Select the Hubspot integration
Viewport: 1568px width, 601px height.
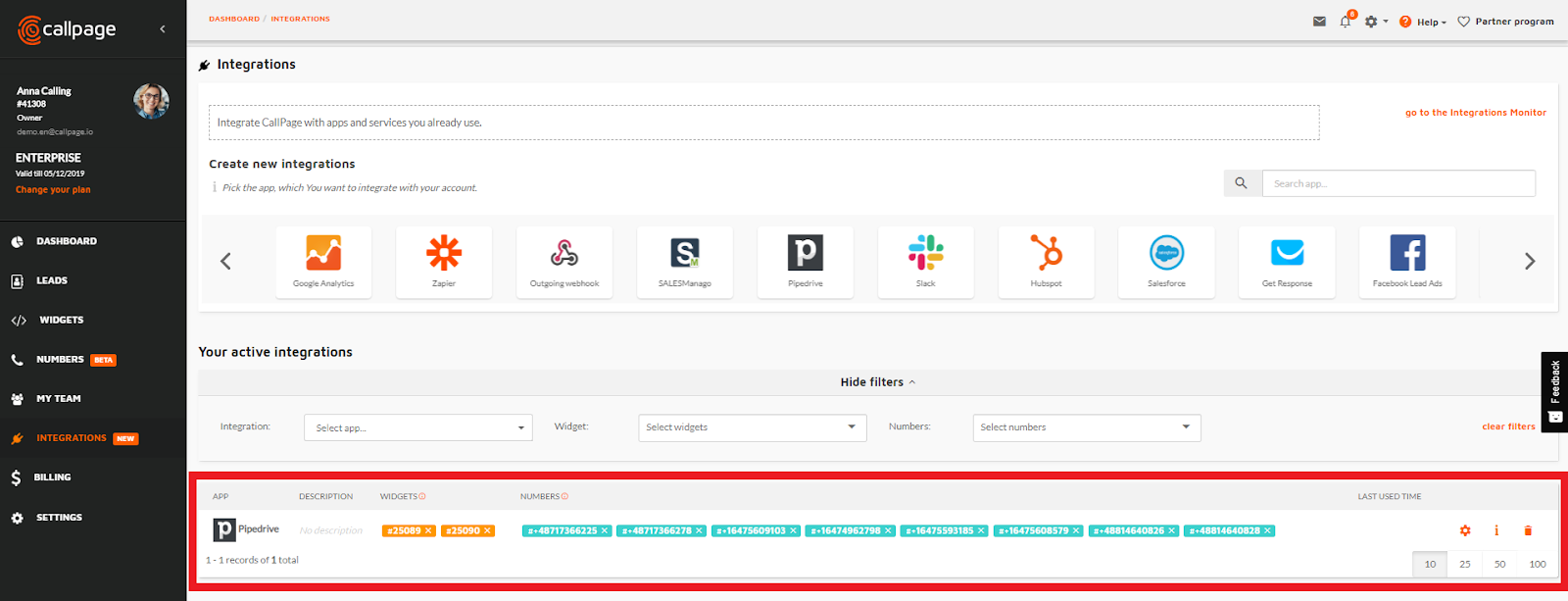click(x=1047, y=262)
